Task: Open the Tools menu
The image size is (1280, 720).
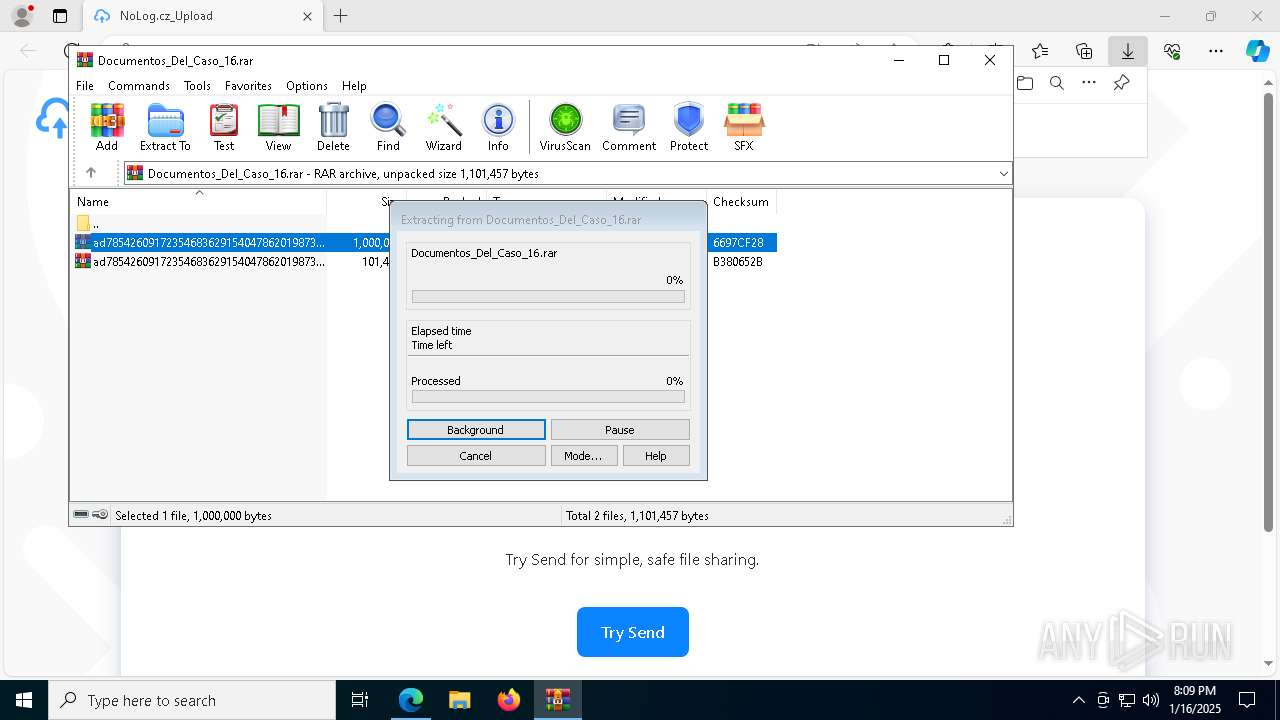Action: tap(197, 86)
